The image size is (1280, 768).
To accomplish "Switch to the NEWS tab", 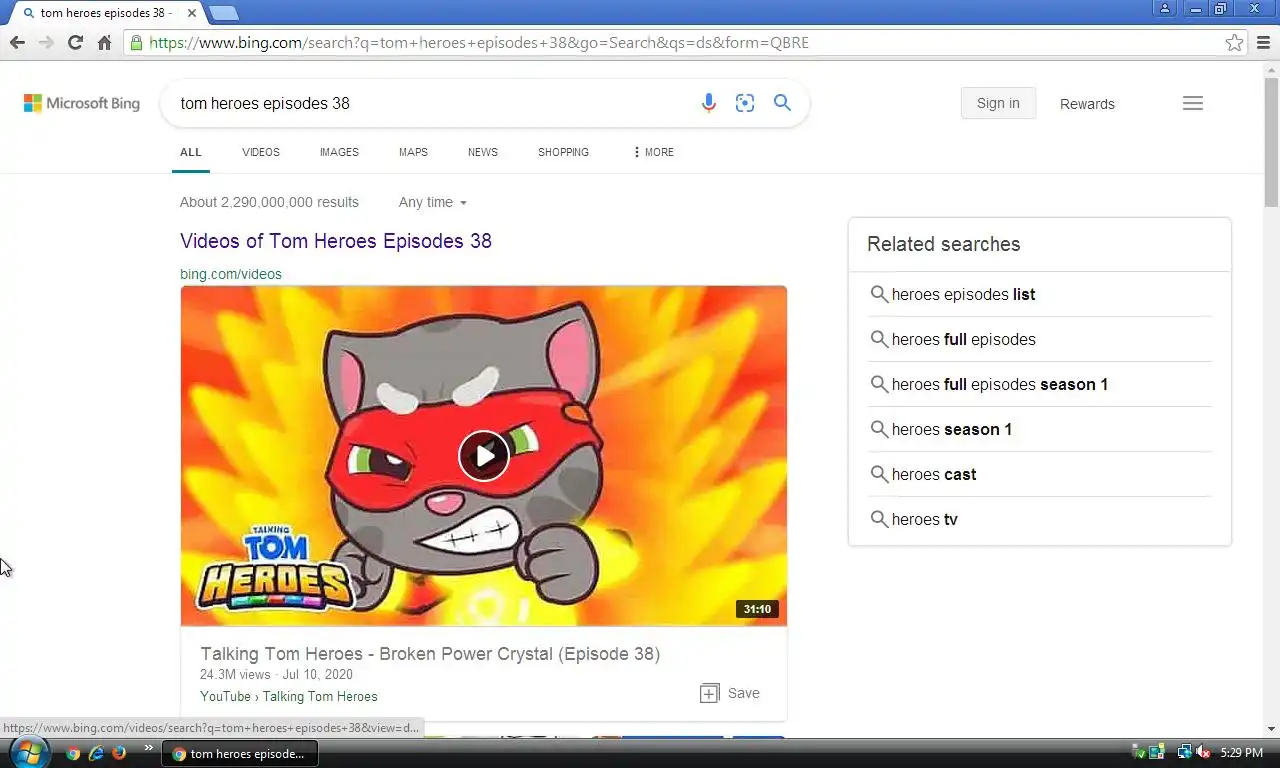I will [483, 152].
